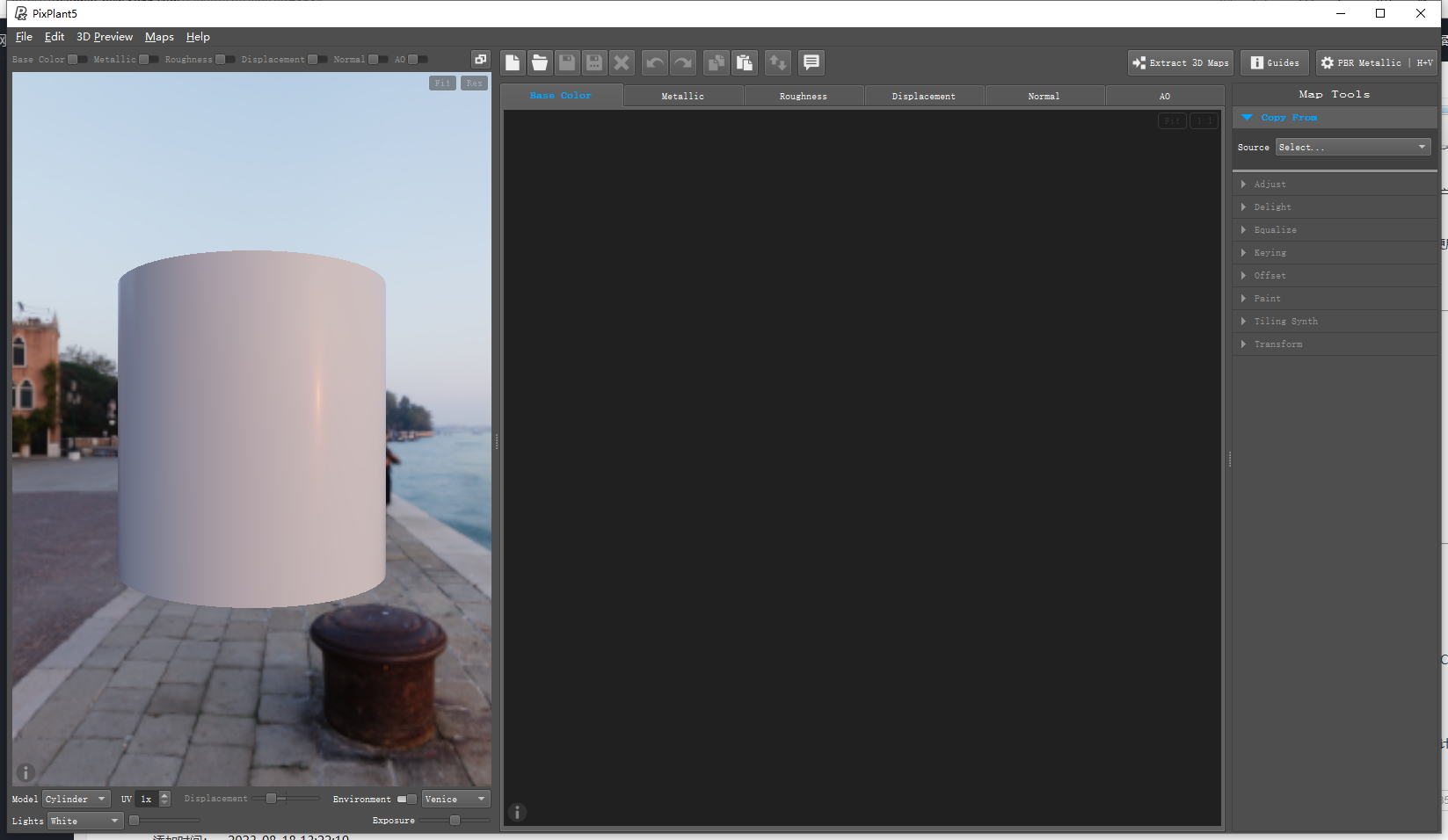
Task: Open the Environment Venice dropdown
Action: (455, 799)
